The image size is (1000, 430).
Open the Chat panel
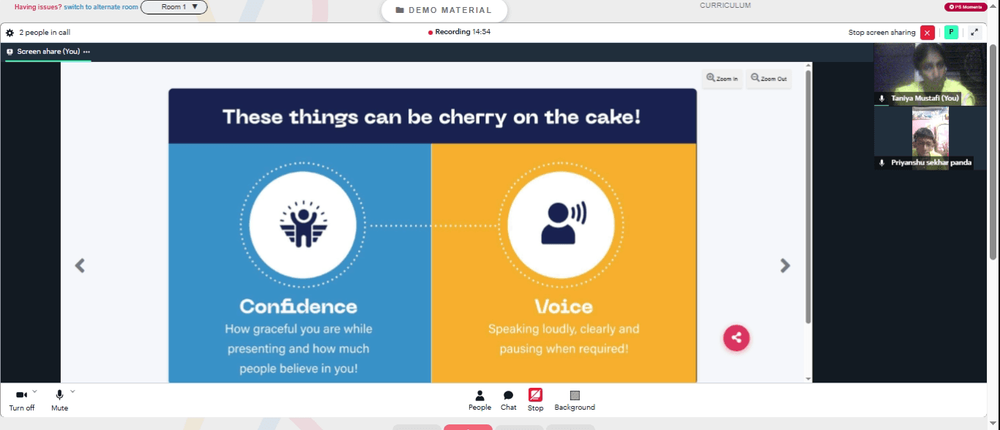(508, 401)
